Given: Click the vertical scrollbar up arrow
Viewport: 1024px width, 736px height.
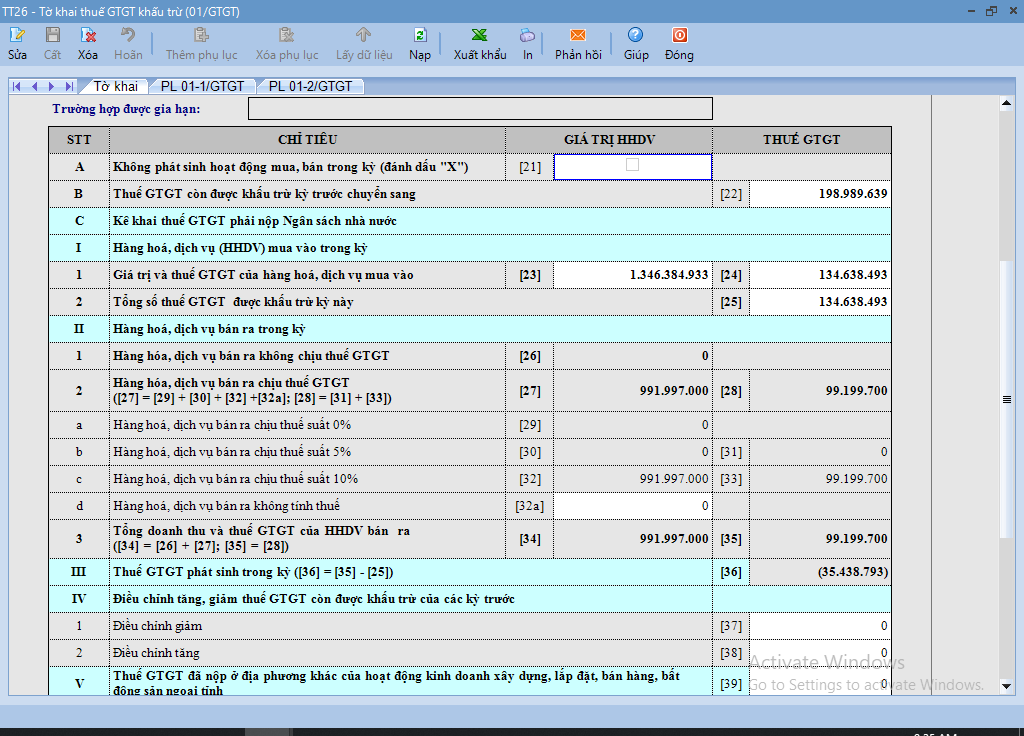Looking at the screenshot, I should point(1006,103).
